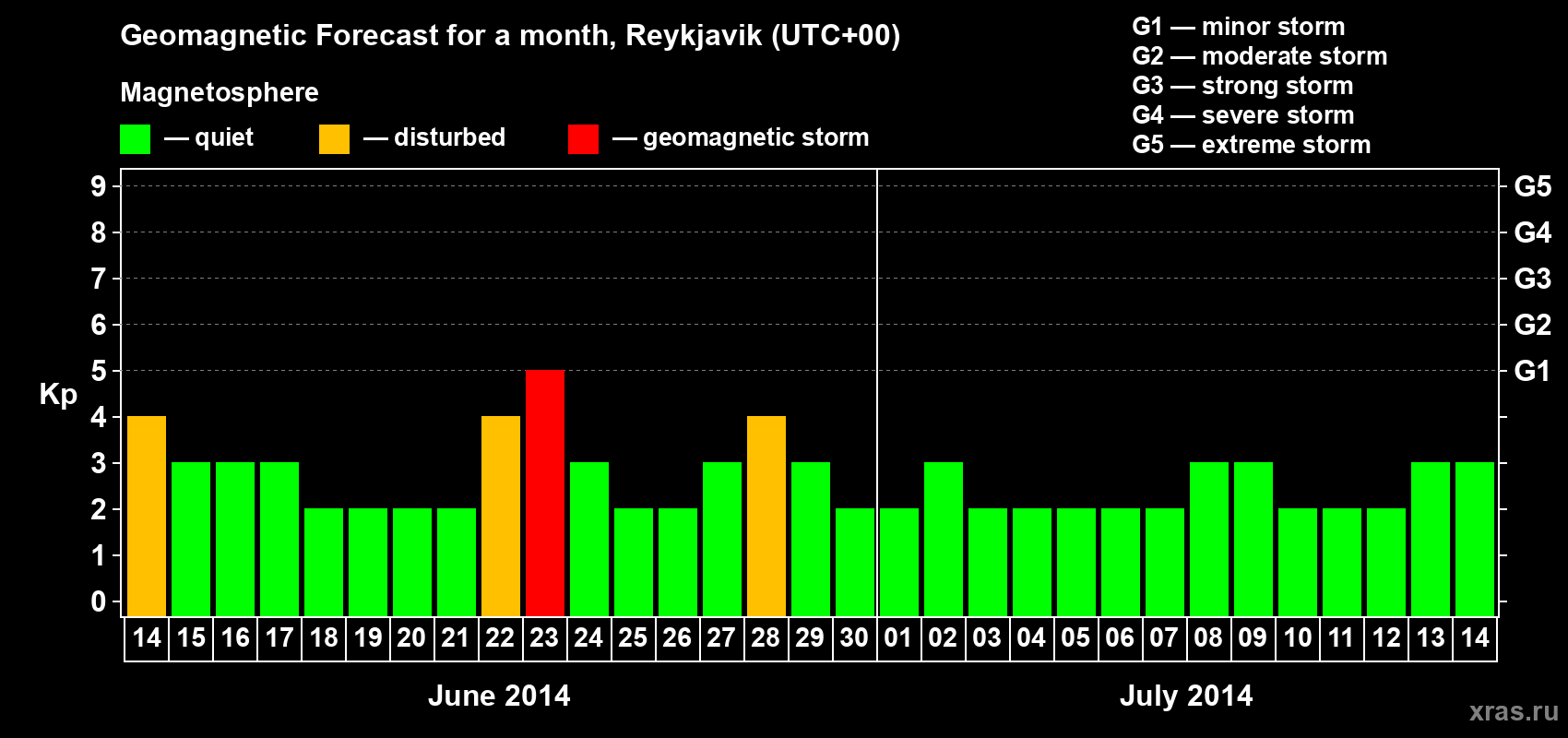
Task: Click the date label 01 starting July
Action: (x=898, y=637)
